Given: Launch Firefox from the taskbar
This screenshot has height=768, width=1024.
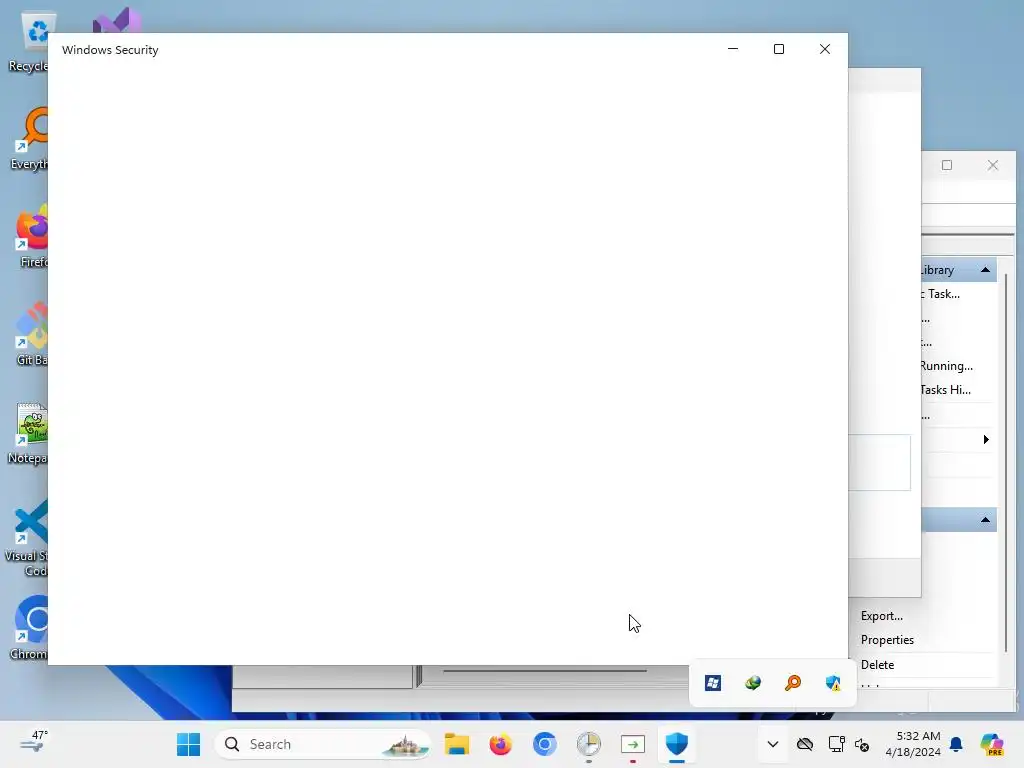Looking at the screenshot, I should coord(500,744).
